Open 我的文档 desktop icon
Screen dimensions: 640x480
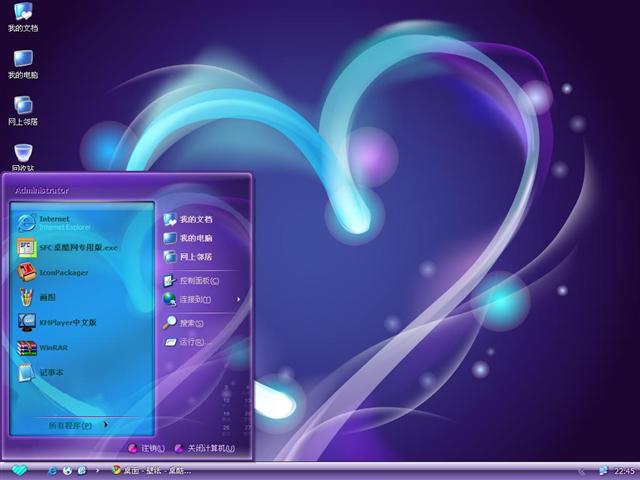click(x=22, y=15)
